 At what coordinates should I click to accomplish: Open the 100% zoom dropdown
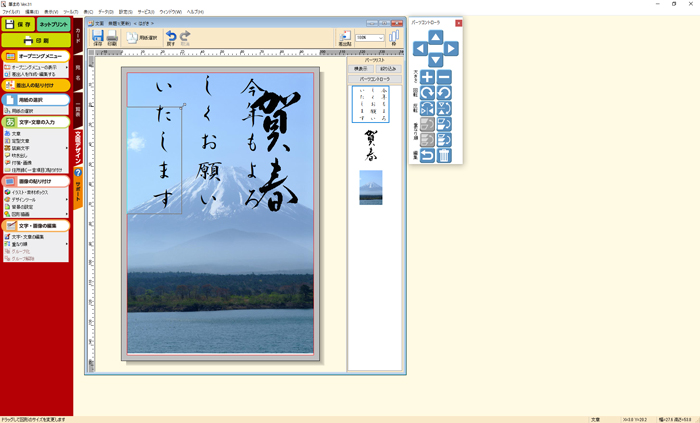click(x=380, y=38)
